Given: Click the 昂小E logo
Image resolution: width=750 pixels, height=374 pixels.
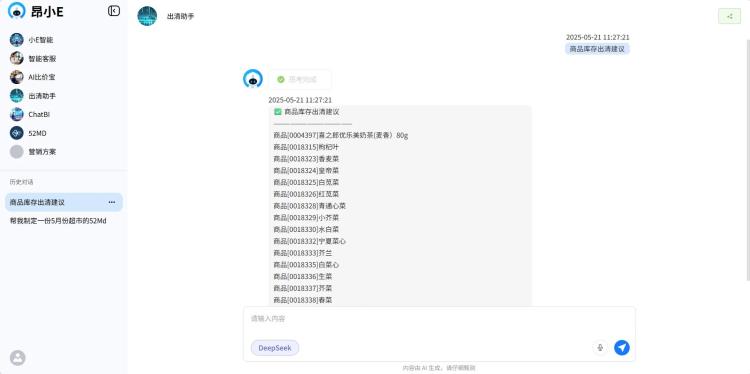Looking at the screenshot, I should click(x=36, y=11).
